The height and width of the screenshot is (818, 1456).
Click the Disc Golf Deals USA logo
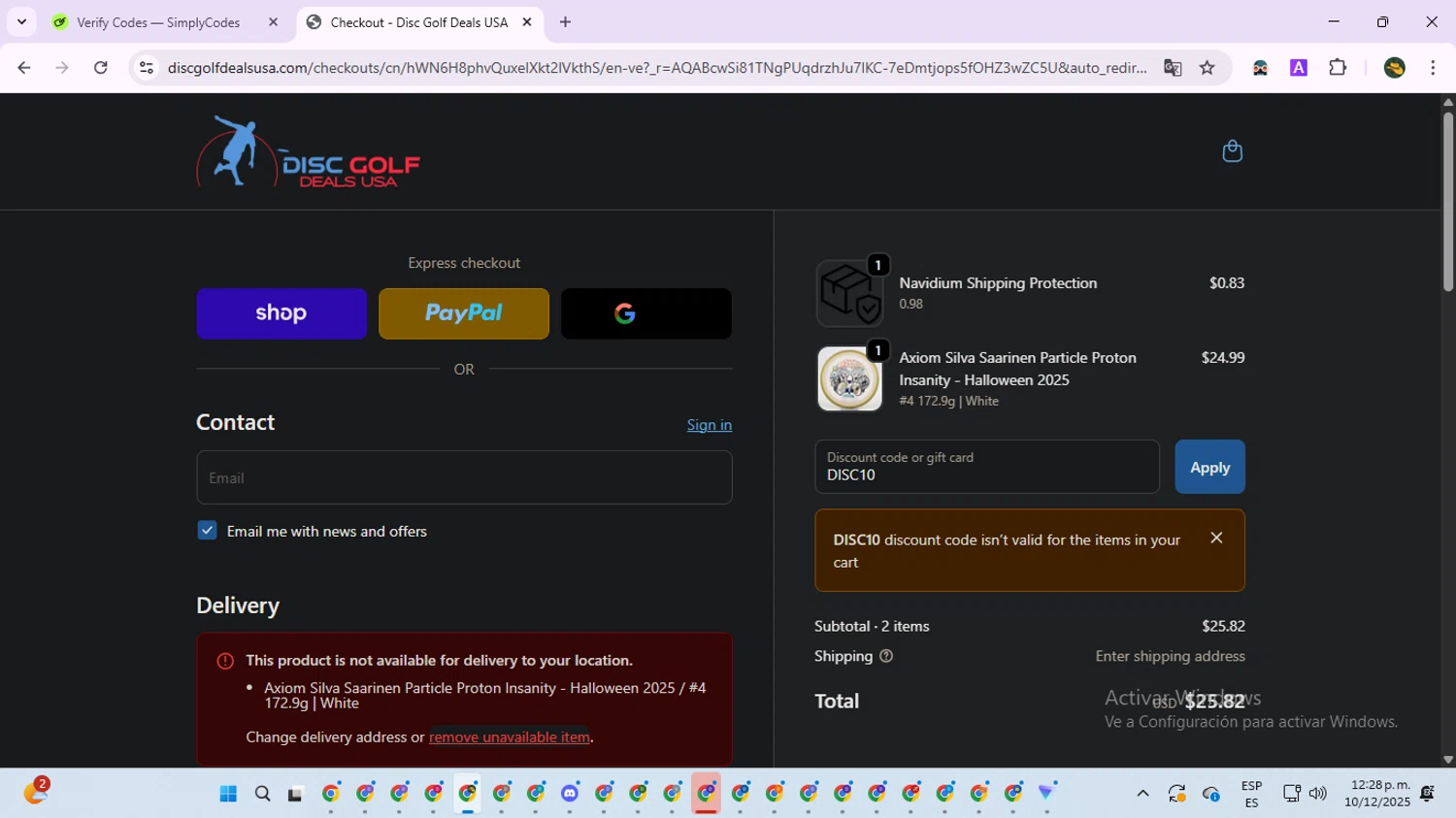point(309,151)
